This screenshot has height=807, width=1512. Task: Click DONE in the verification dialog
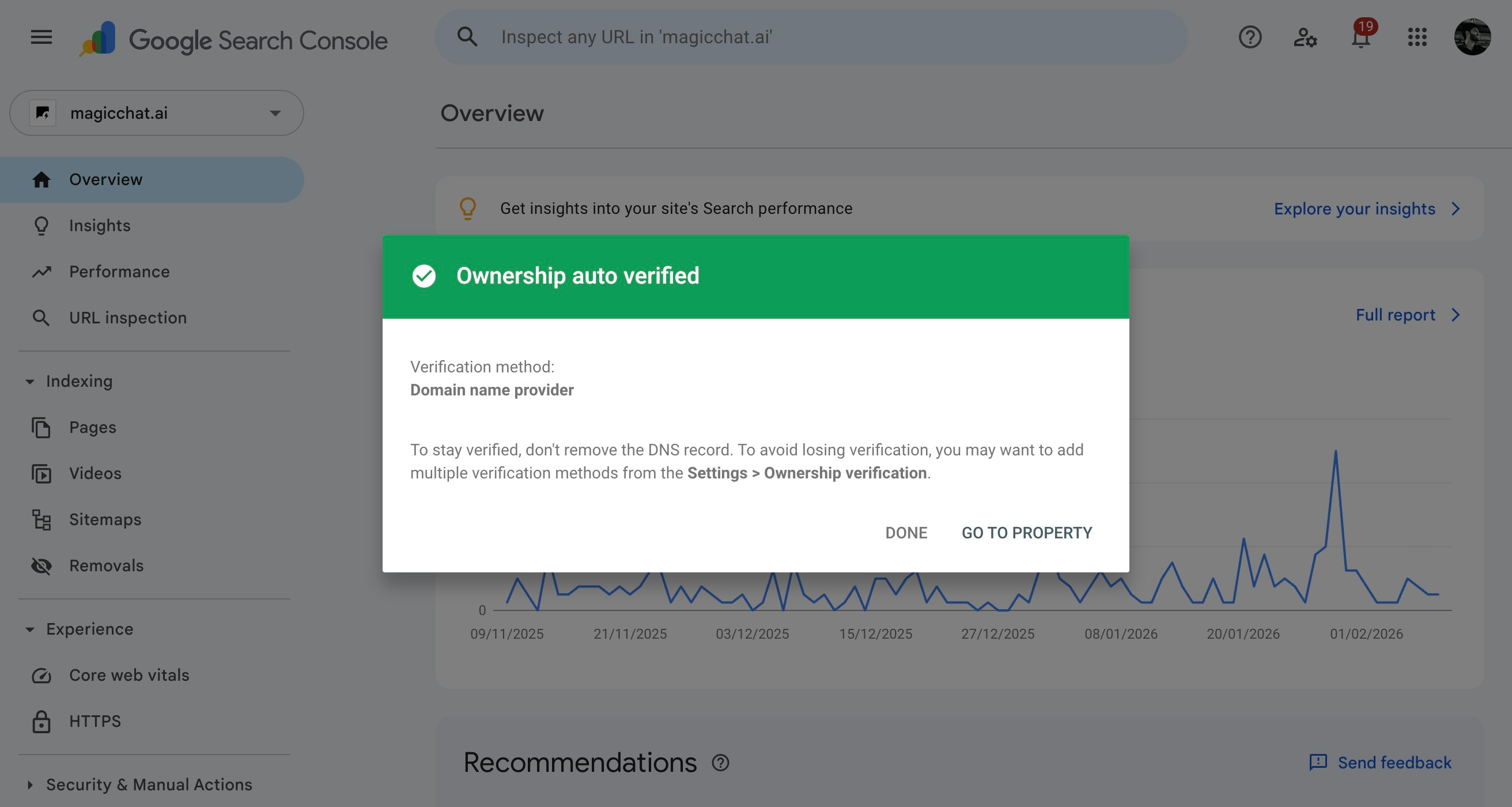pyautogui.click(x=906, y=533)
